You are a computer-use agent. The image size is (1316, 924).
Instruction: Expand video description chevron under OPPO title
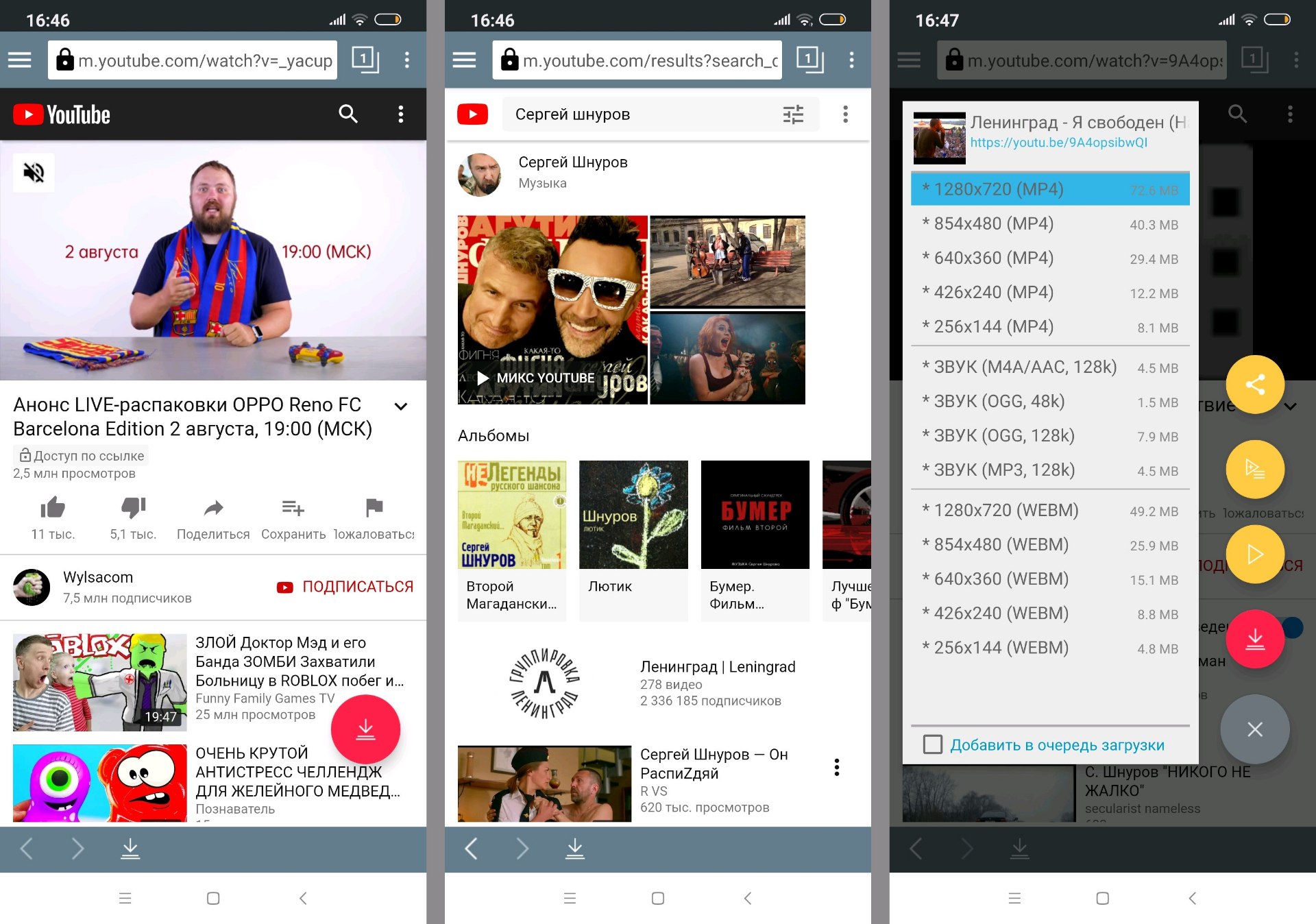[x=401, y=406]
